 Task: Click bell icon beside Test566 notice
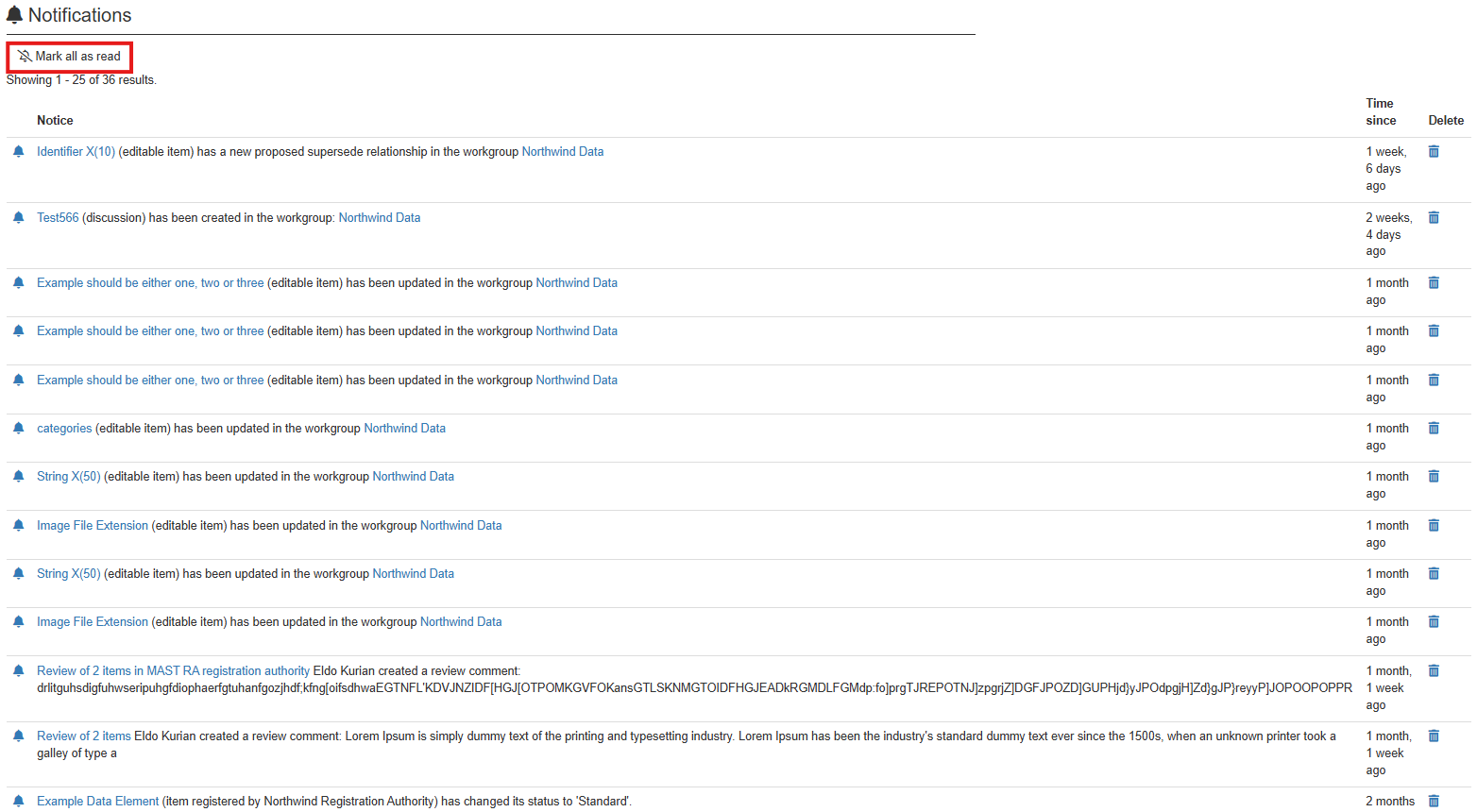click(x=18, y=218)
